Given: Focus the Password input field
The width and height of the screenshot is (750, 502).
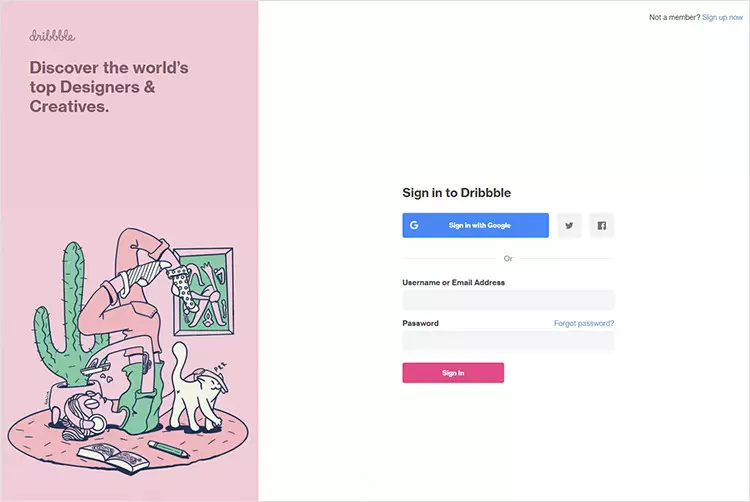Looking at the screenshot, I should pos(508,341).
